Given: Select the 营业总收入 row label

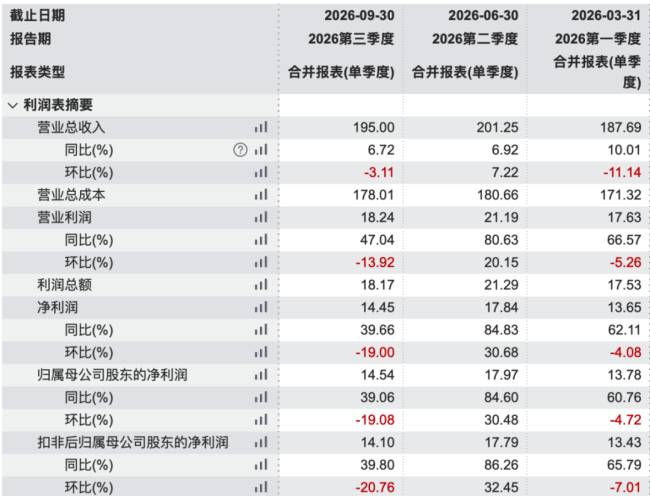Looking at the screenshot, I should click(x=71, y=127).
